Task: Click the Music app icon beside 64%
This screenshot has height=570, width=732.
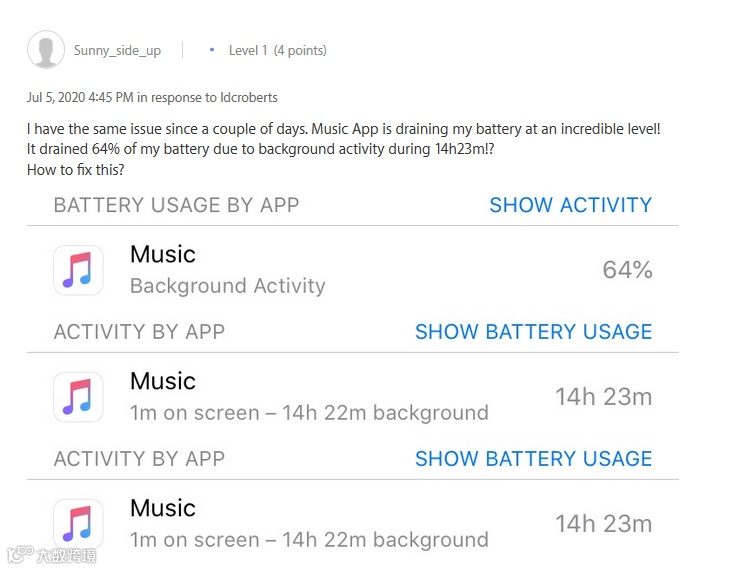Action: pyautogui.click(x=78, y=270)
